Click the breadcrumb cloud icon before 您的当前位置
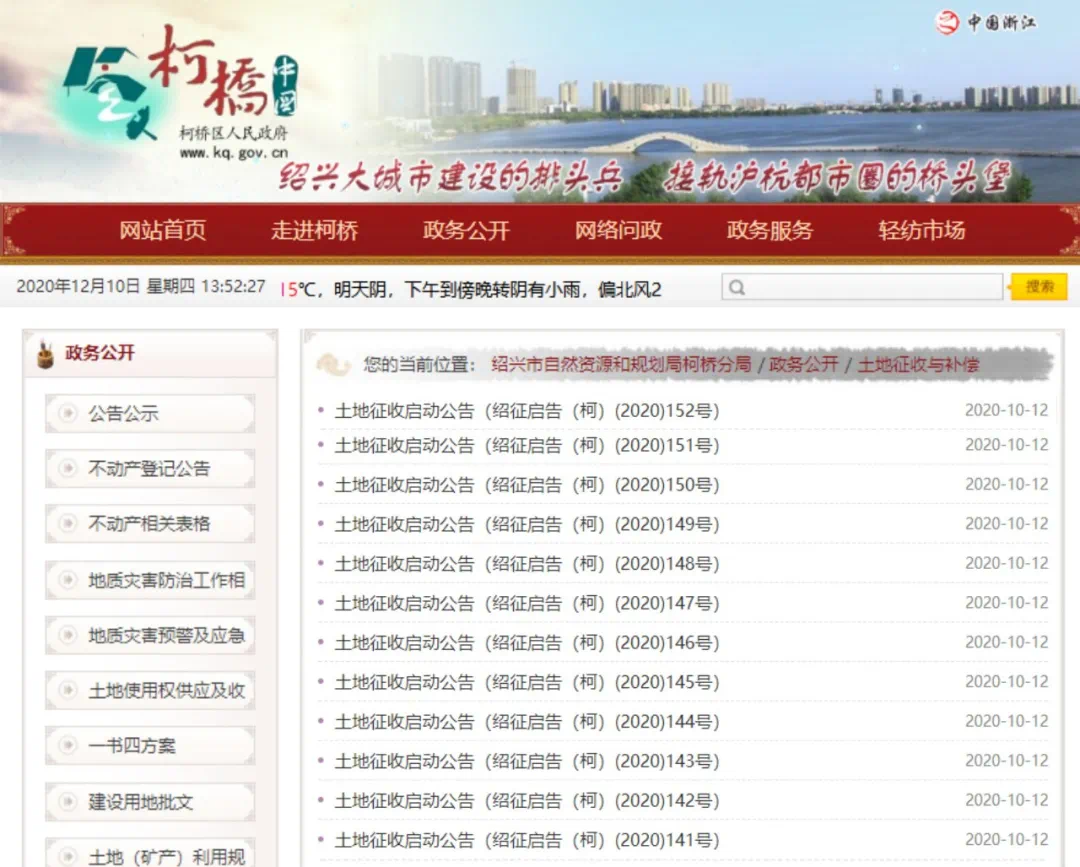Viewport: 1080px width, 867px height. pyautogui.click(x=333, y=365)
